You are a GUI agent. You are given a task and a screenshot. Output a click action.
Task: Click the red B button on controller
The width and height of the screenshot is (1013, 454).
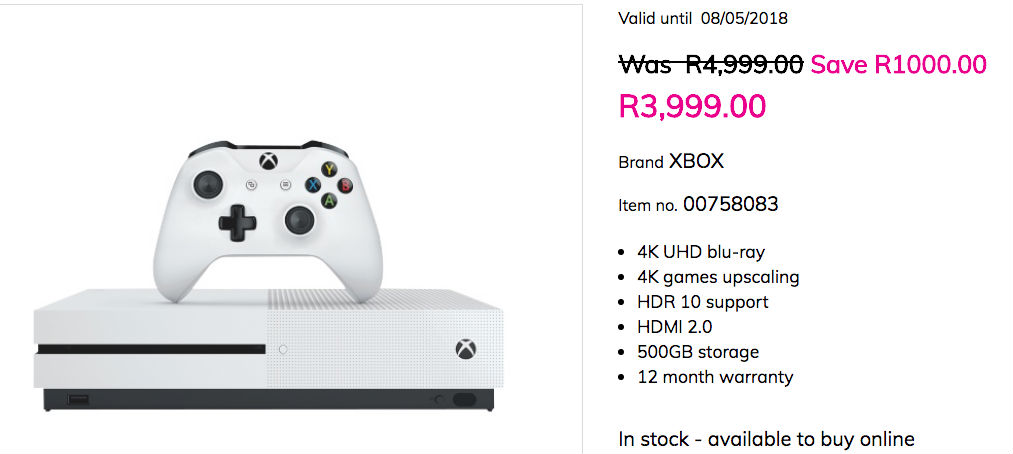[x=344, y=185]
